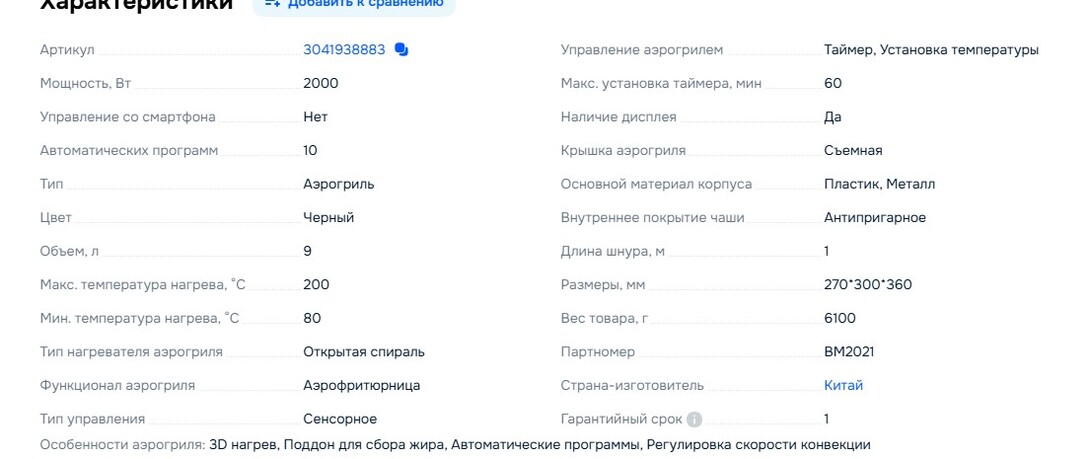The width and height of the screenshot is (1090, 459).
Task: Open the article number 3041938883 link
Action: click(x=344, y=50)
